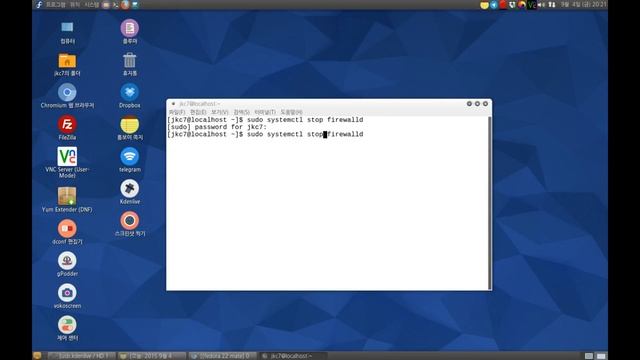Screen dimensions: 640x360
Task: Launch vokoscreen from the desktop
Action: (x=67, y=293)
